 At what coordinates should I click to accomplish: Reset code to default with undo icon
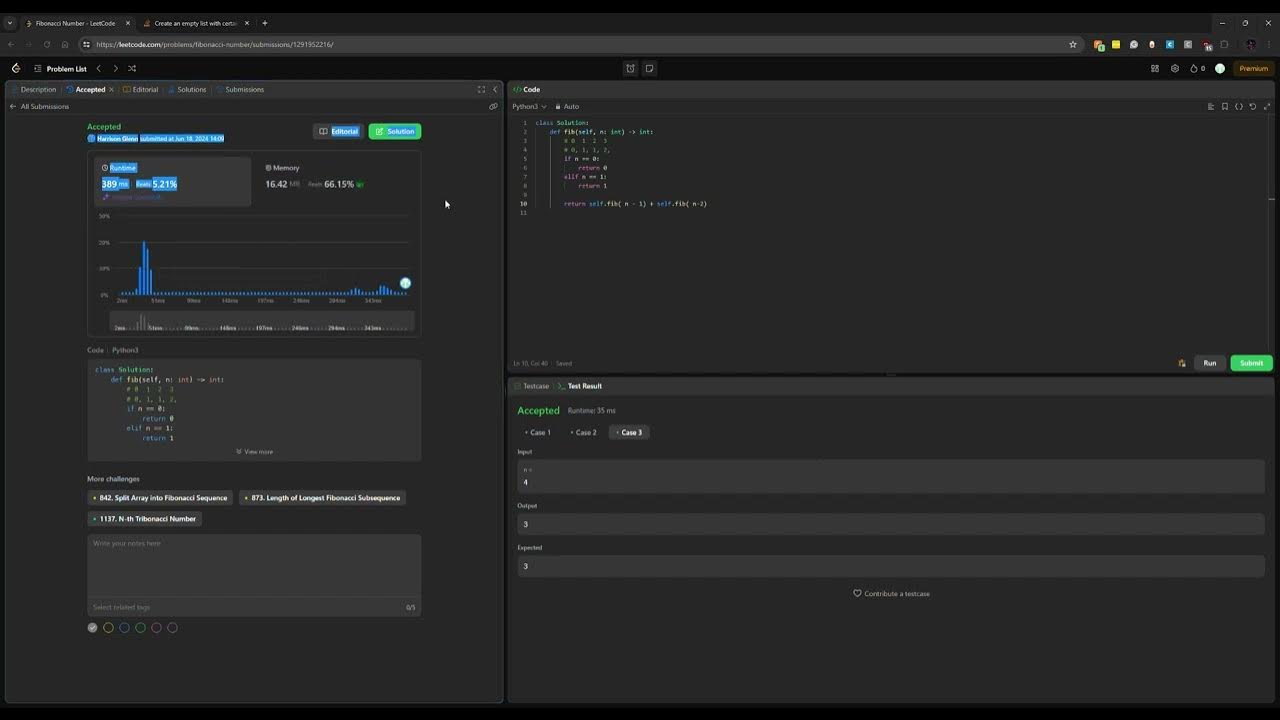coord(1253,106)
